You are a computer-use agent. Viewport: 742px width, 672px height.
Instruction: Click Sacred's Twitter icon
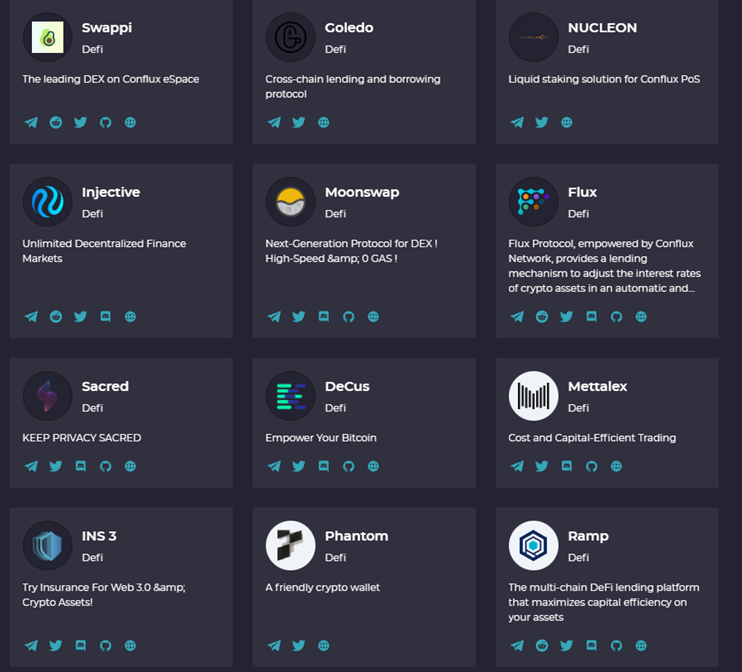[x=56, y=466]
